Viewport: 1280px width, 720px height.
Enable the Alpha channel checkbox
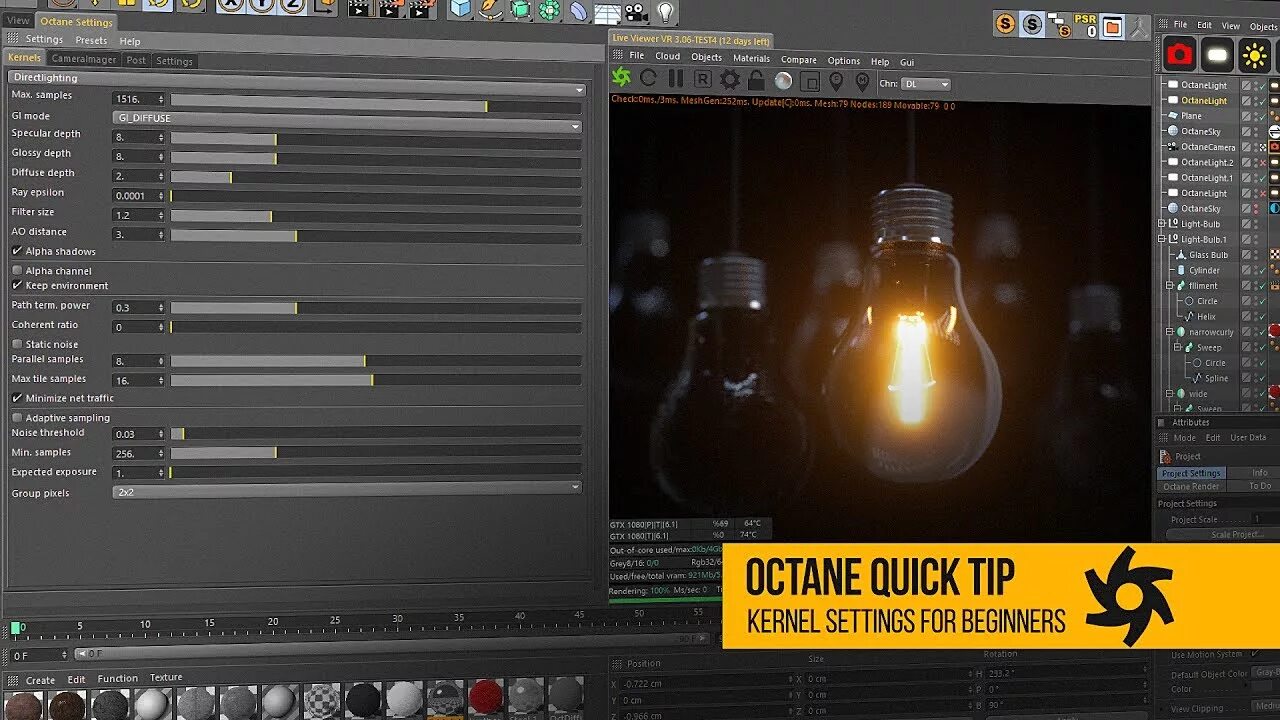17,271
